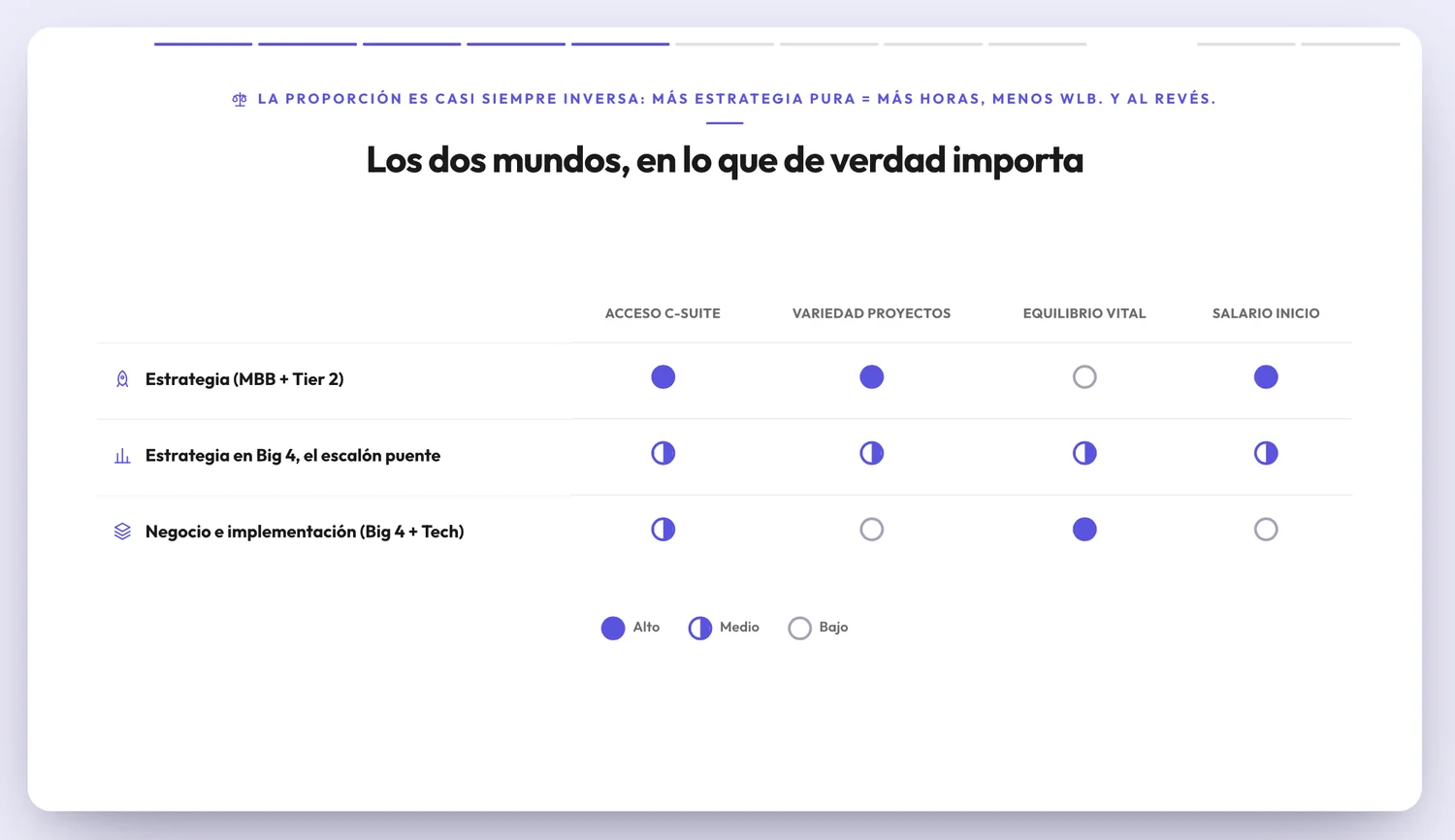Click the Acceso C-Suite dot for Estrategia (MBB + Tier 2)
The width and height of the screenshot is (1455, 840).
[x=663, y=376]
